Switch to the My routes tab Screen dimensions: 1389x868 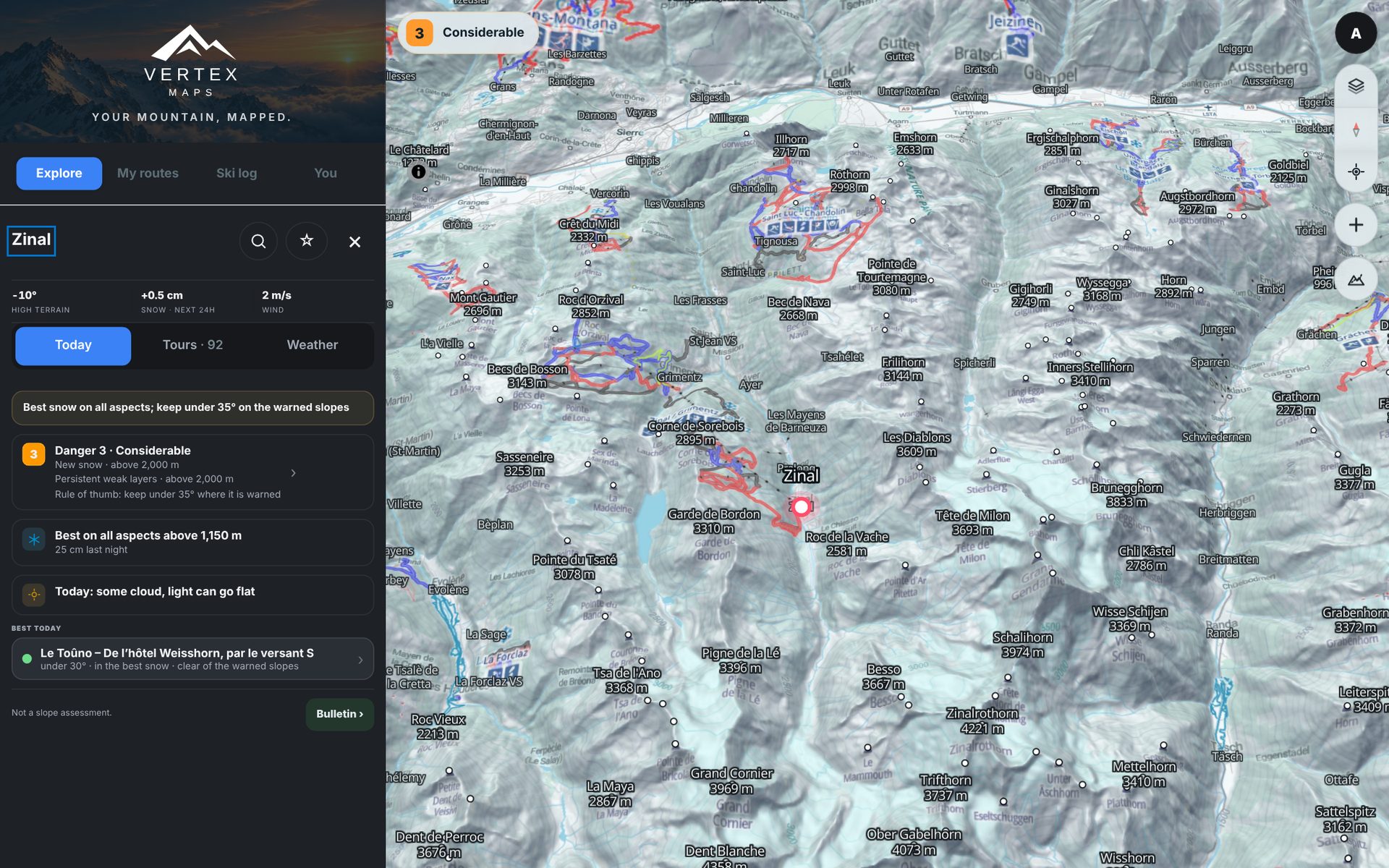pos(148,173)
